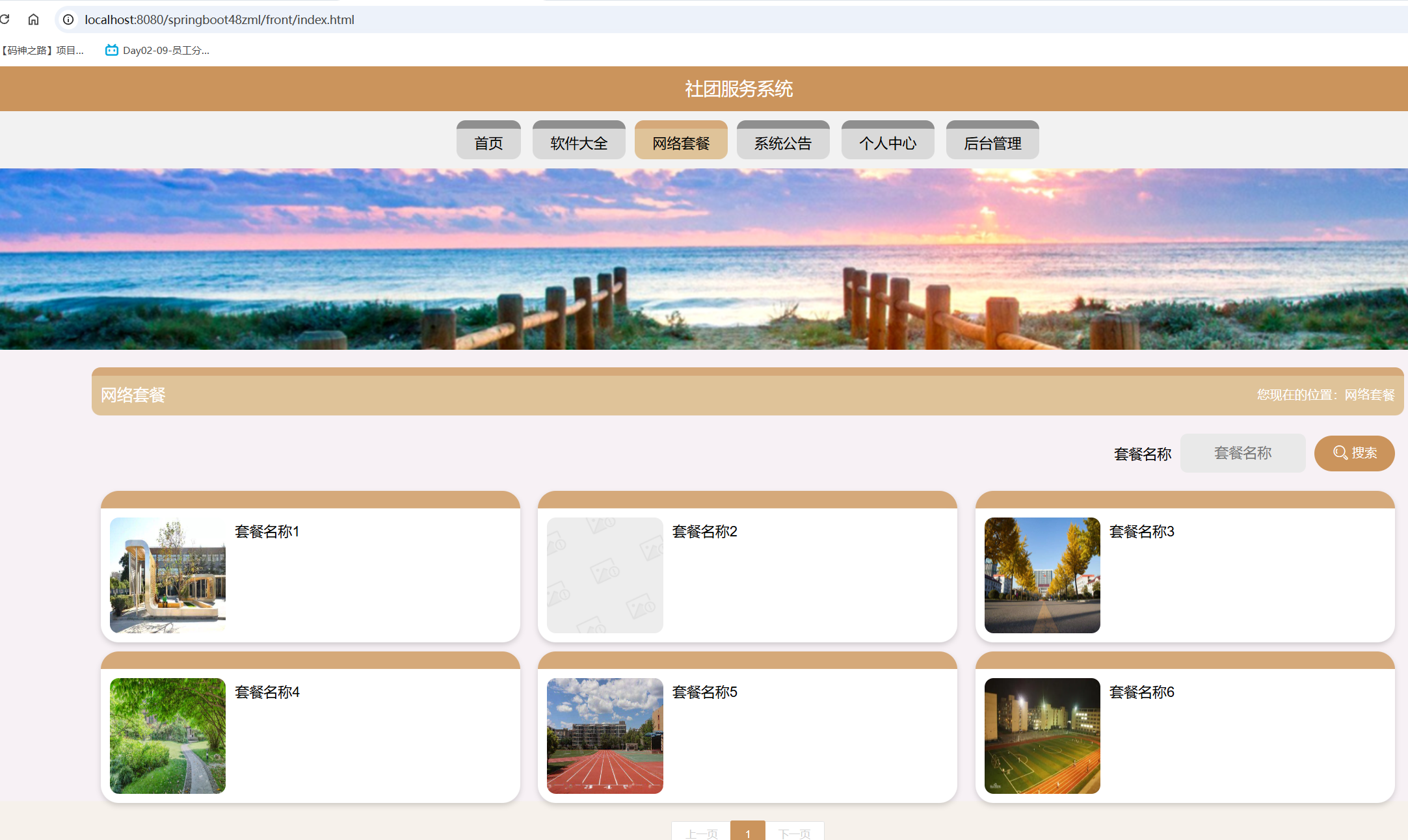Click the 套餐名称6 title text

pos(1141,692)
